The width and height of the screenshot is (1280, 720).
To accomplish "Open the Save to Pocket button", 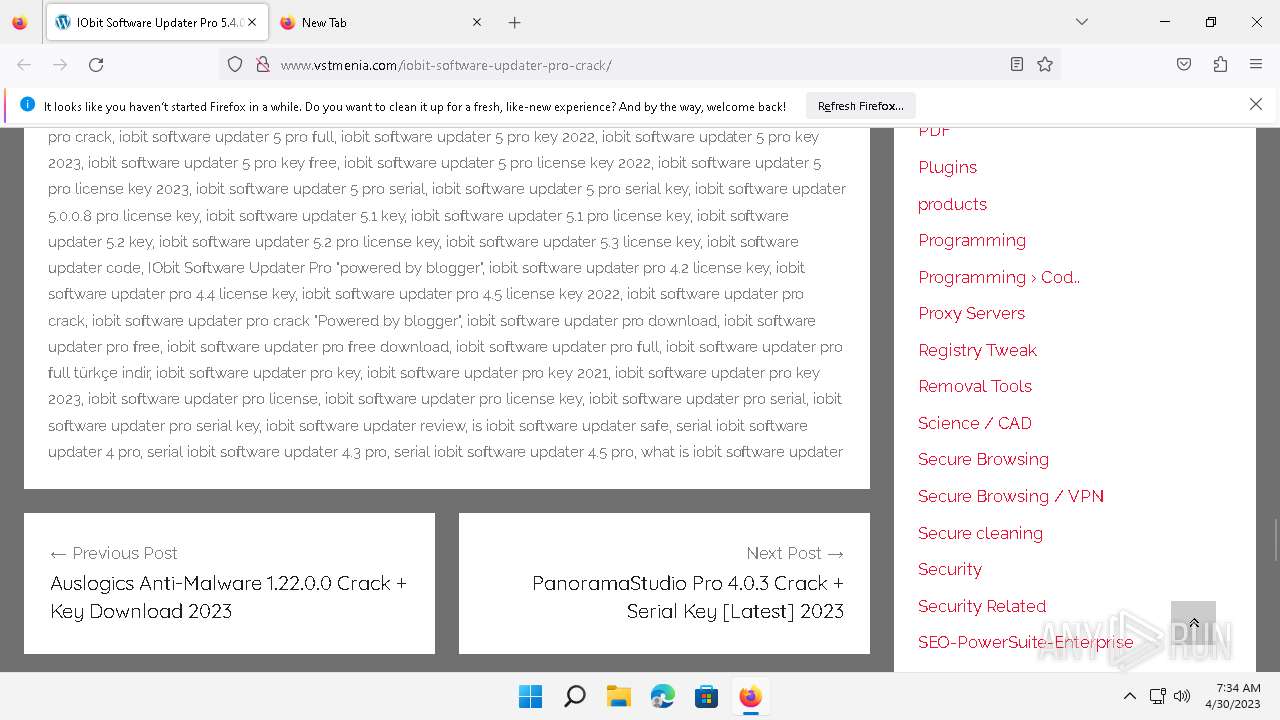I will tap(1184, 64).
